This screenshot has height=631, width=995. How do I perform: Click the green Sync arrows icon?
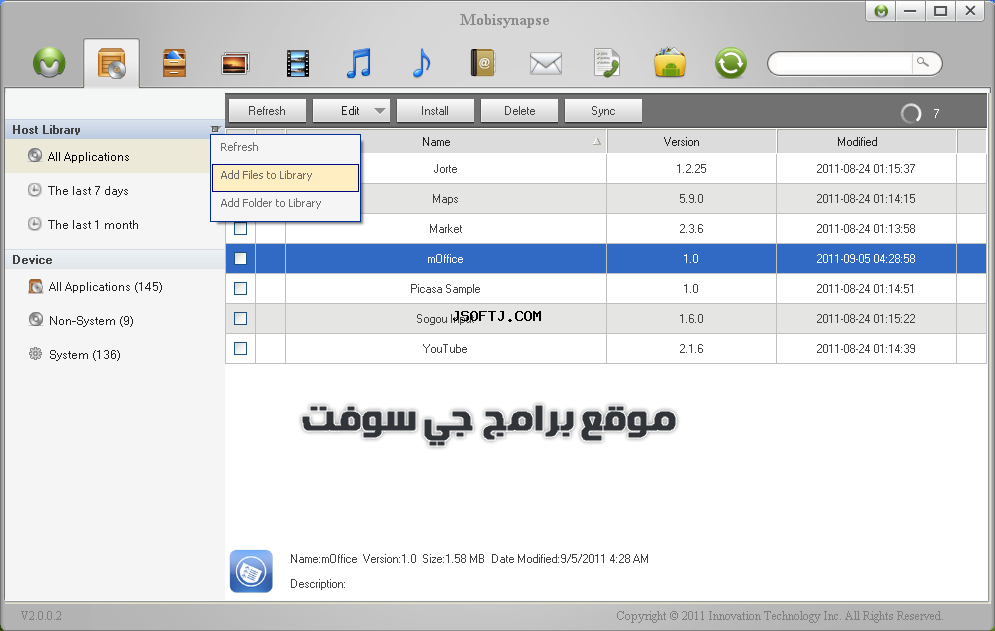[x=730, y=63]
